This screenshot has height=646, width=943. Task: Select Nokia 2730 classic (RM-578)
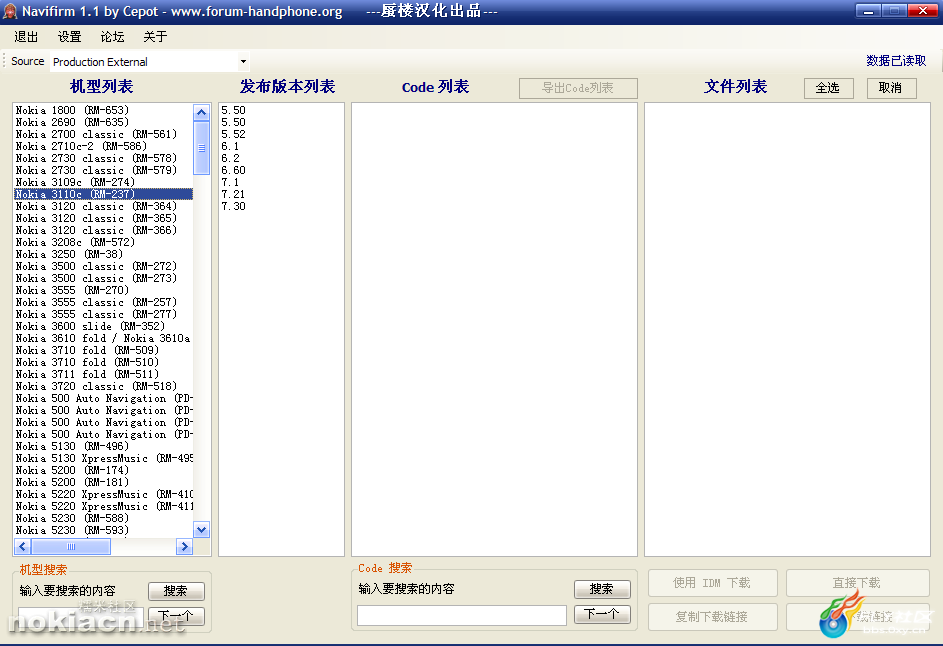103,158
